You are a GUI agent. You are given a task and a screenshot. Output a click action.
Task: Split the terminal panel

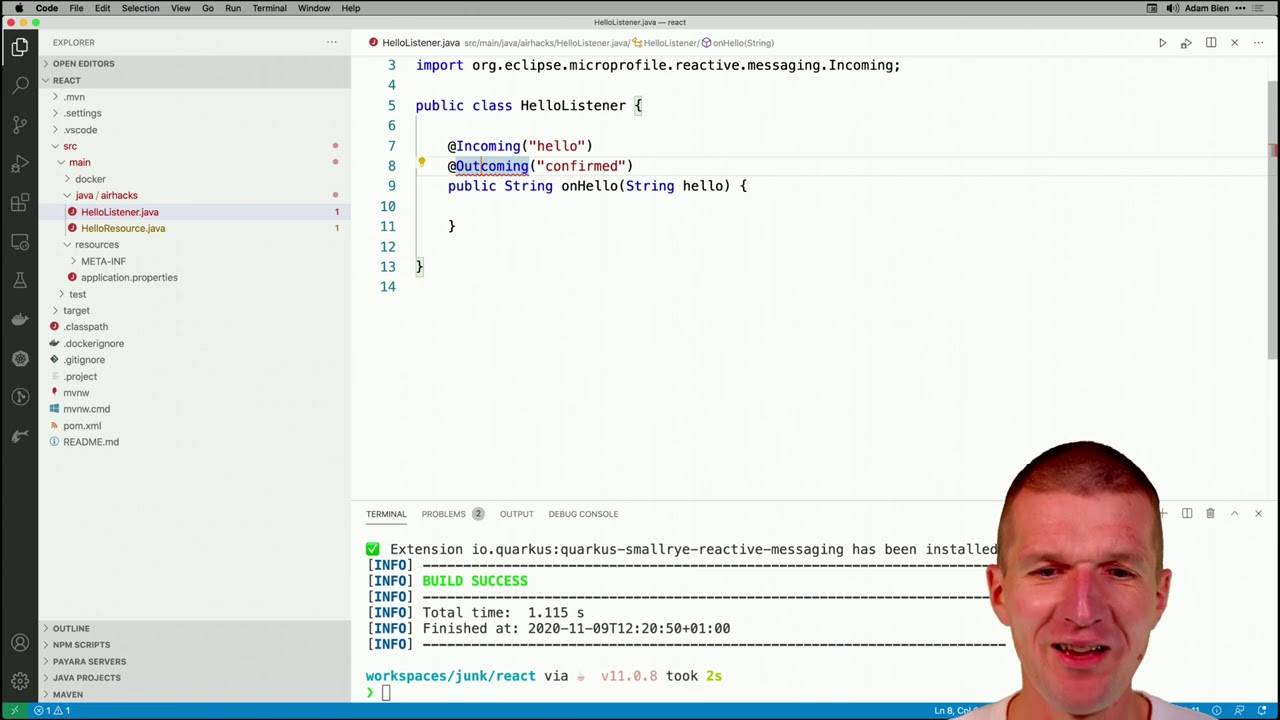1186,513
